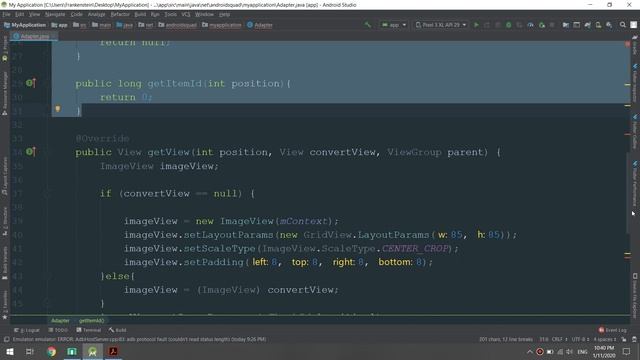Open the Windows Start menu
Image resolution: width=640 pixels, height=360 pixels.
10,351
